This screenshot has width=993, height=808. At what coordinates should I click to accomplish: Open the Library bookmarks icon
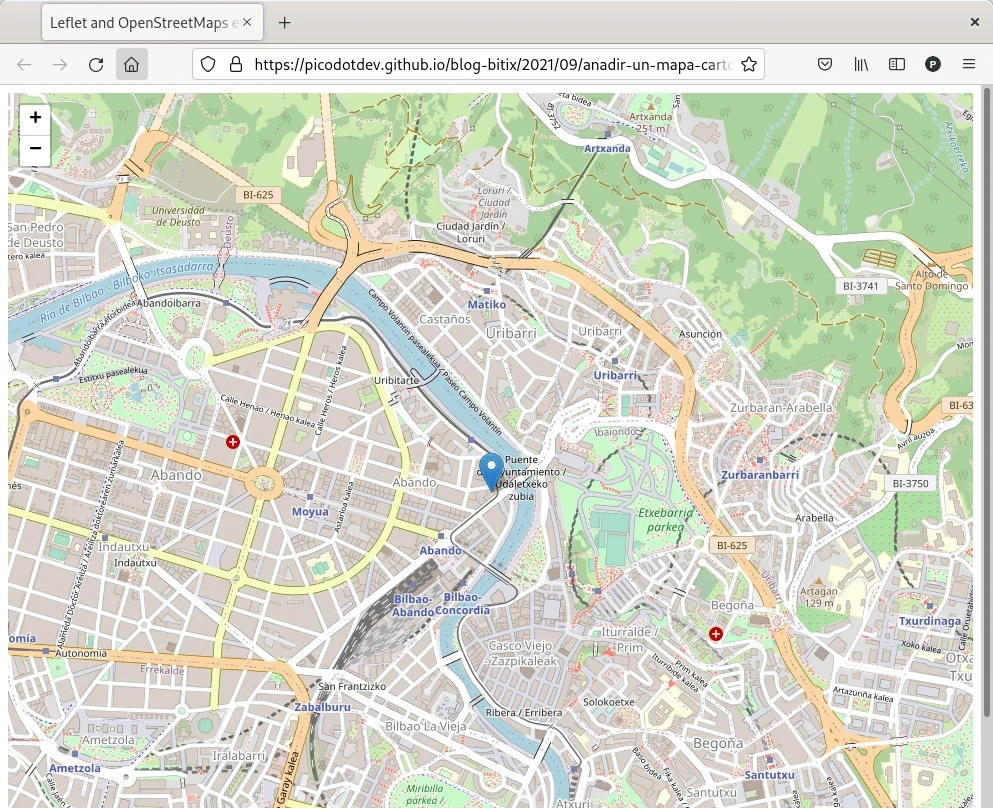(x=861, y=64)
